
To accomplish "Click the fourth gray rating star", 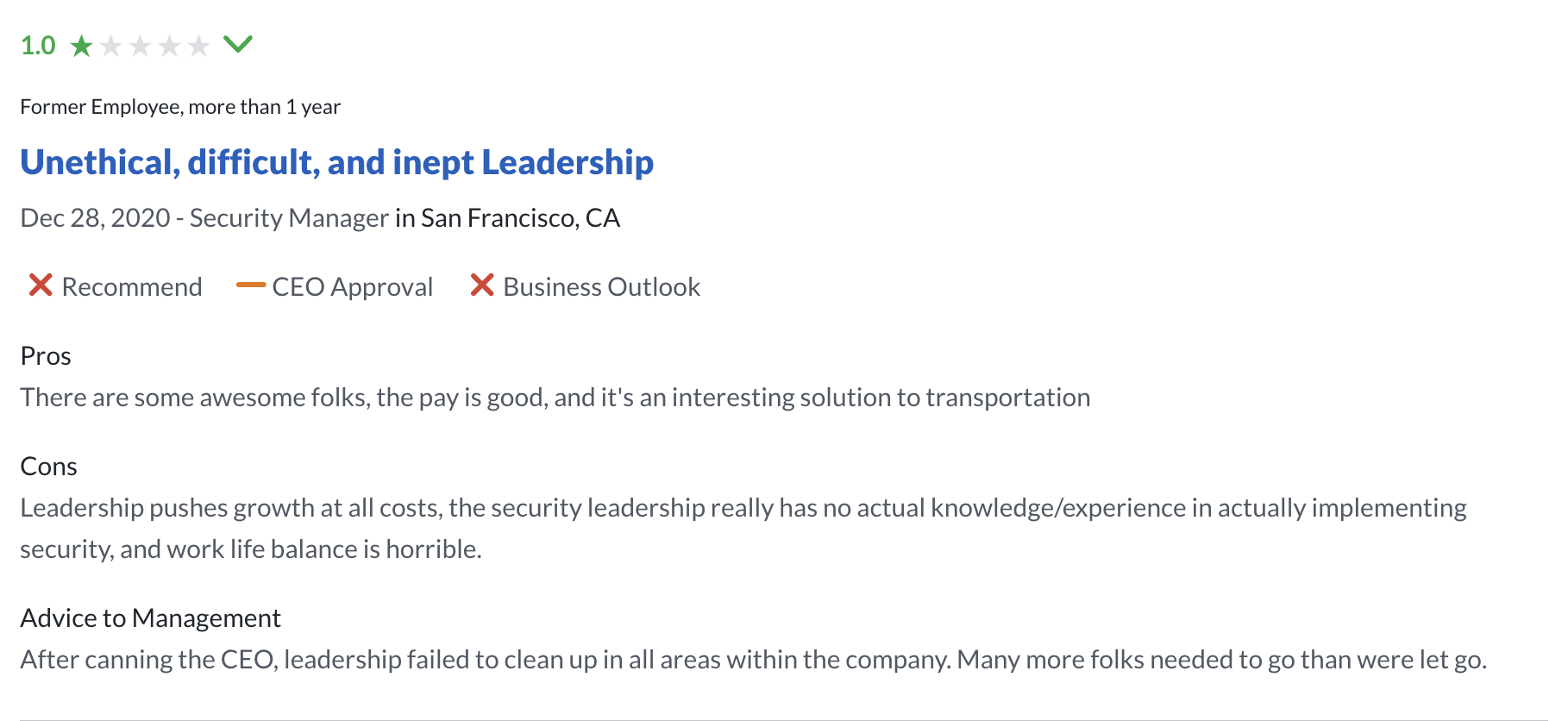I will 170,46.
